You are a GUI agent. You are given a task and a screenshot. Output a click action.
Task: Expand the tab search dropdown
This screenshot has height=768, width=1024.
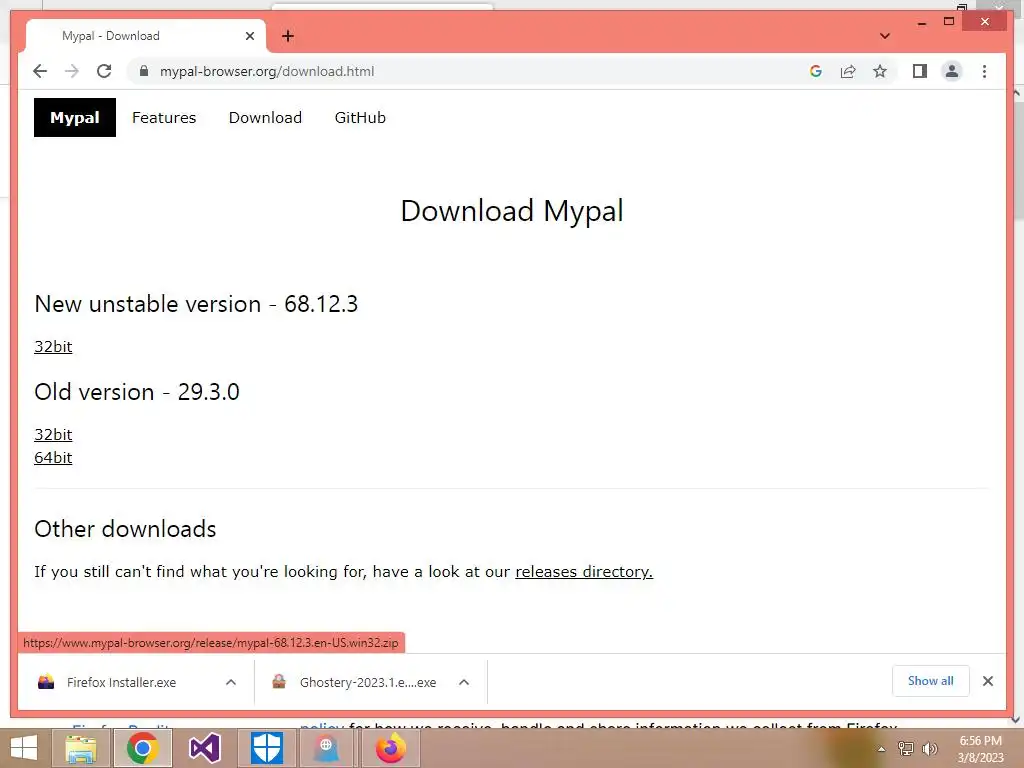pyautogui.click(x=885, y=36)
